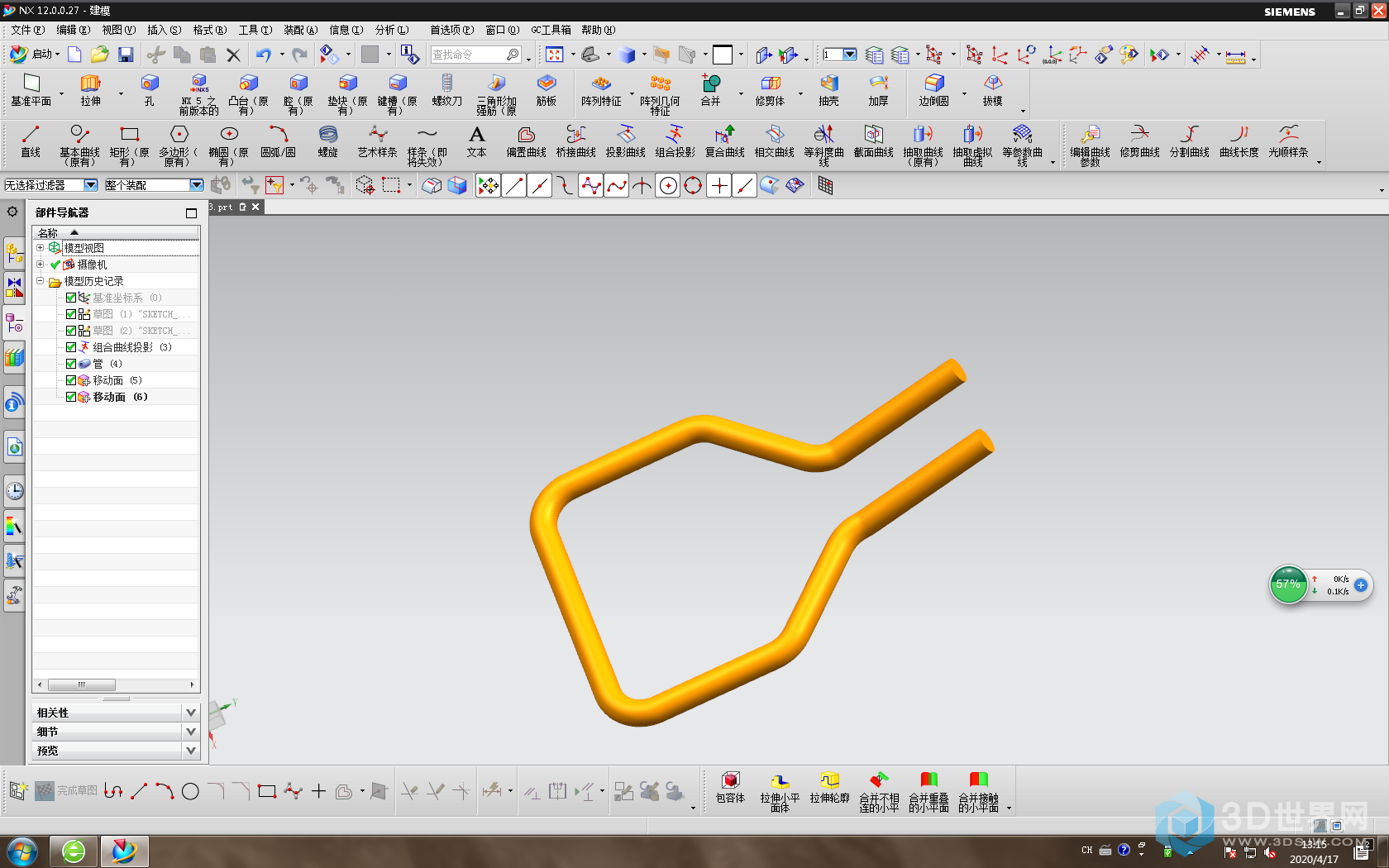The height and width of the screenshot is (868, 1389).
Task: Open the 偏置曲线 offset curve tool
Action: [527, 141]
